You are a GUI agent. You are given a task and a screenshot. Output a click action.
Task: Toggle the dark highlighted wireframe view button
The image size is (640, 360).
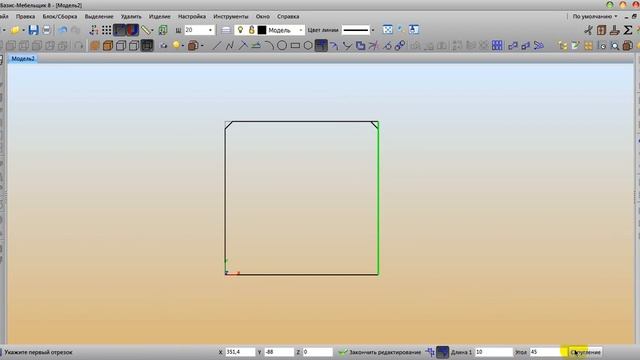click(x=147, y=45)
